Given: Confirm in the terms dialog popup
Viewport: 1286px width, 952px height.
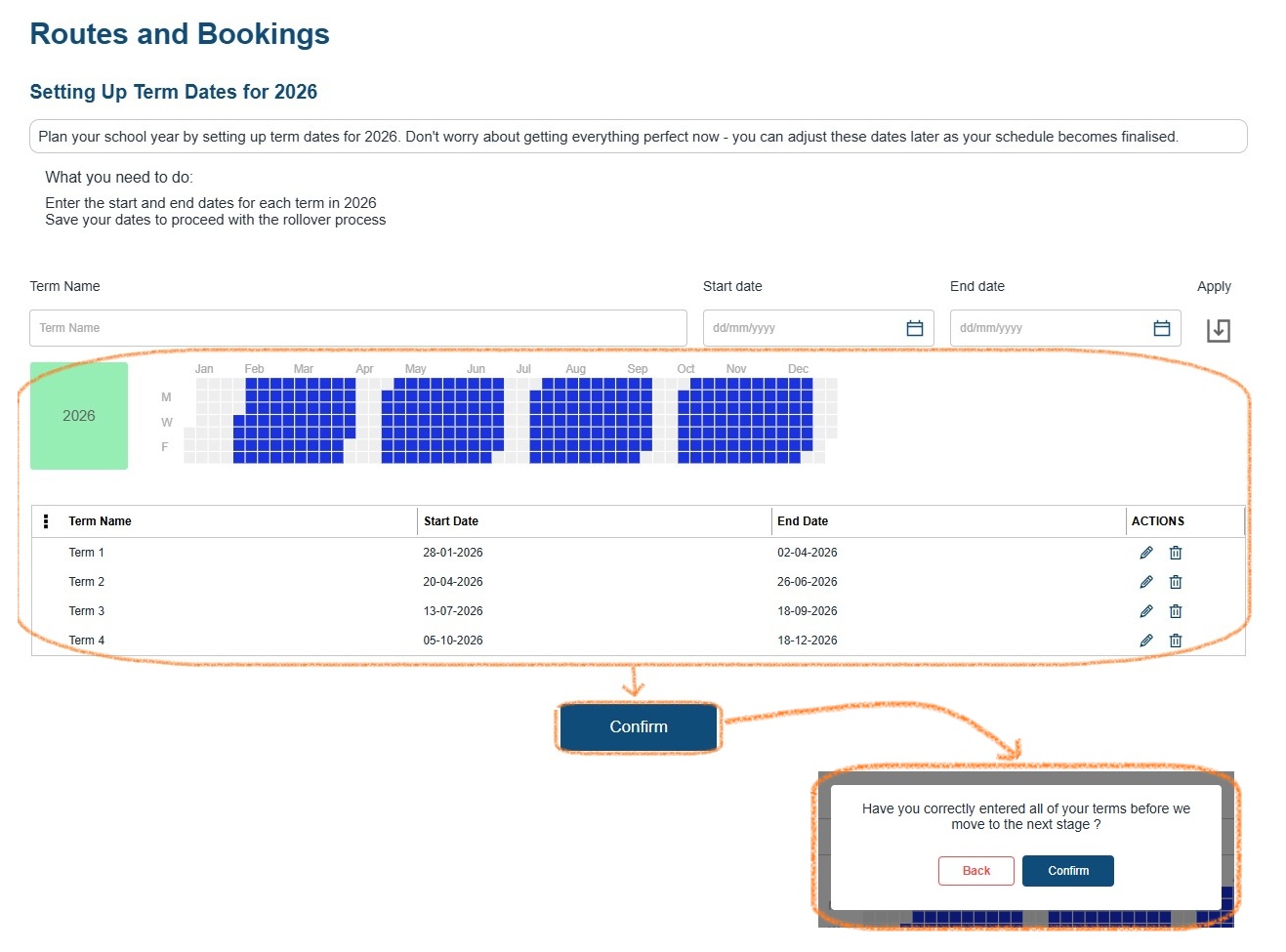Looking at the screenshot, I should (1067, 871).
